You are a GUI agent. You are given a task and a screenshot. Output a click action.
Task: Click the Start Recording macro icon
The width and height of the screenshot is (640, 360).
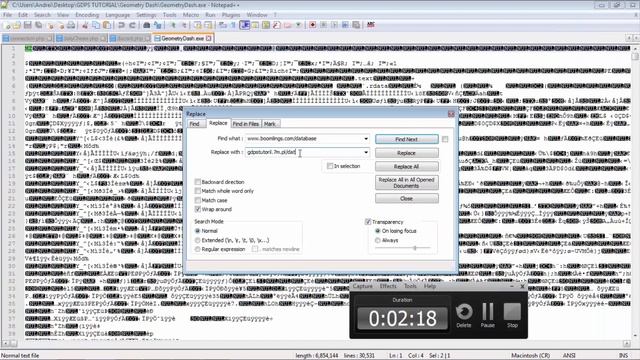point(313,25)
